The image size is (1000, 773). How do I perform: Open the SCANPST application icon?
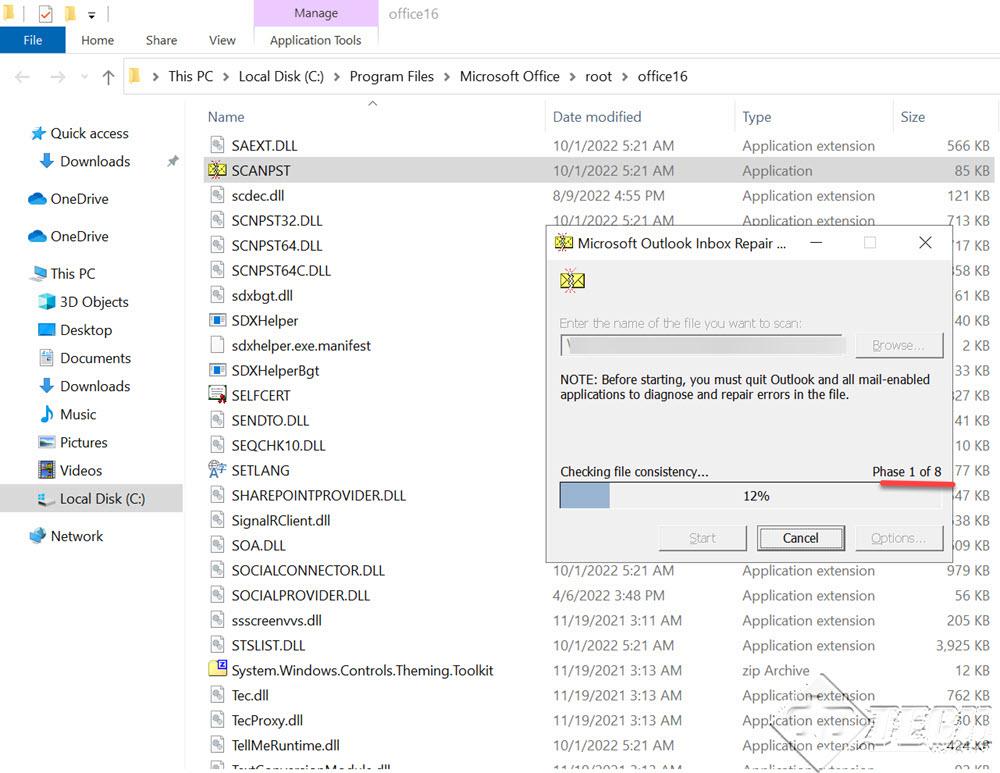click(217, 170)
